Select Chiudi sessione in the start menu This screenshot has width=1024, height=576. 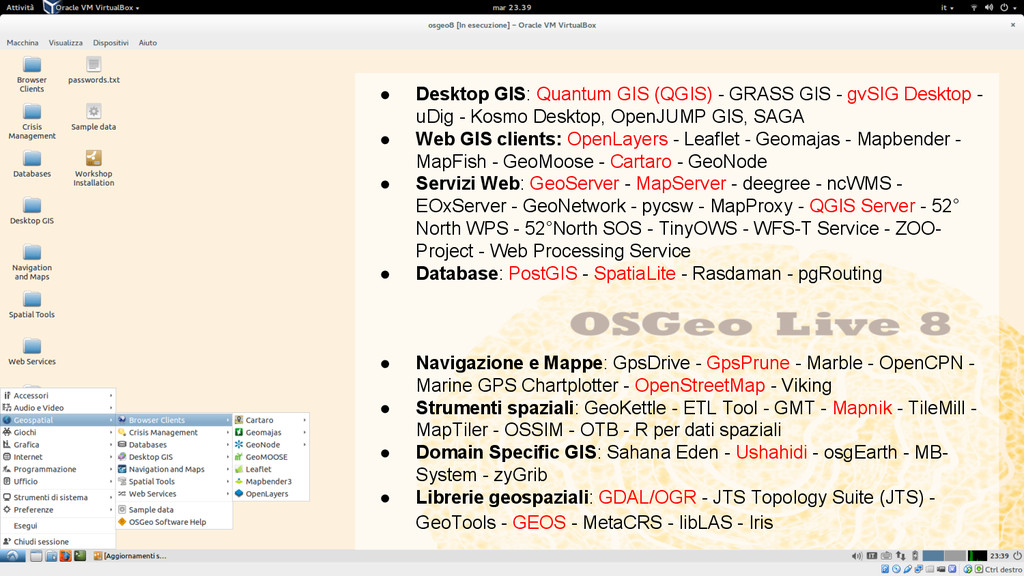coord(58,541)
